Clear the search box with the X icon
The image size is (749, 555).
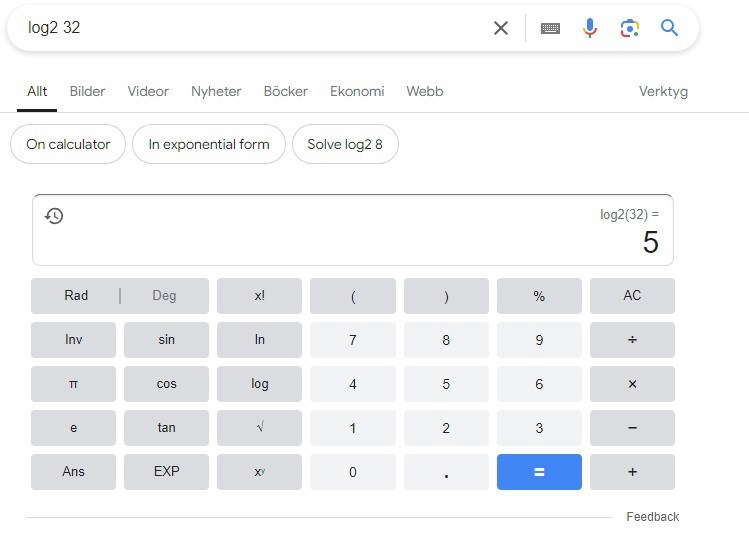pos(501,28)
